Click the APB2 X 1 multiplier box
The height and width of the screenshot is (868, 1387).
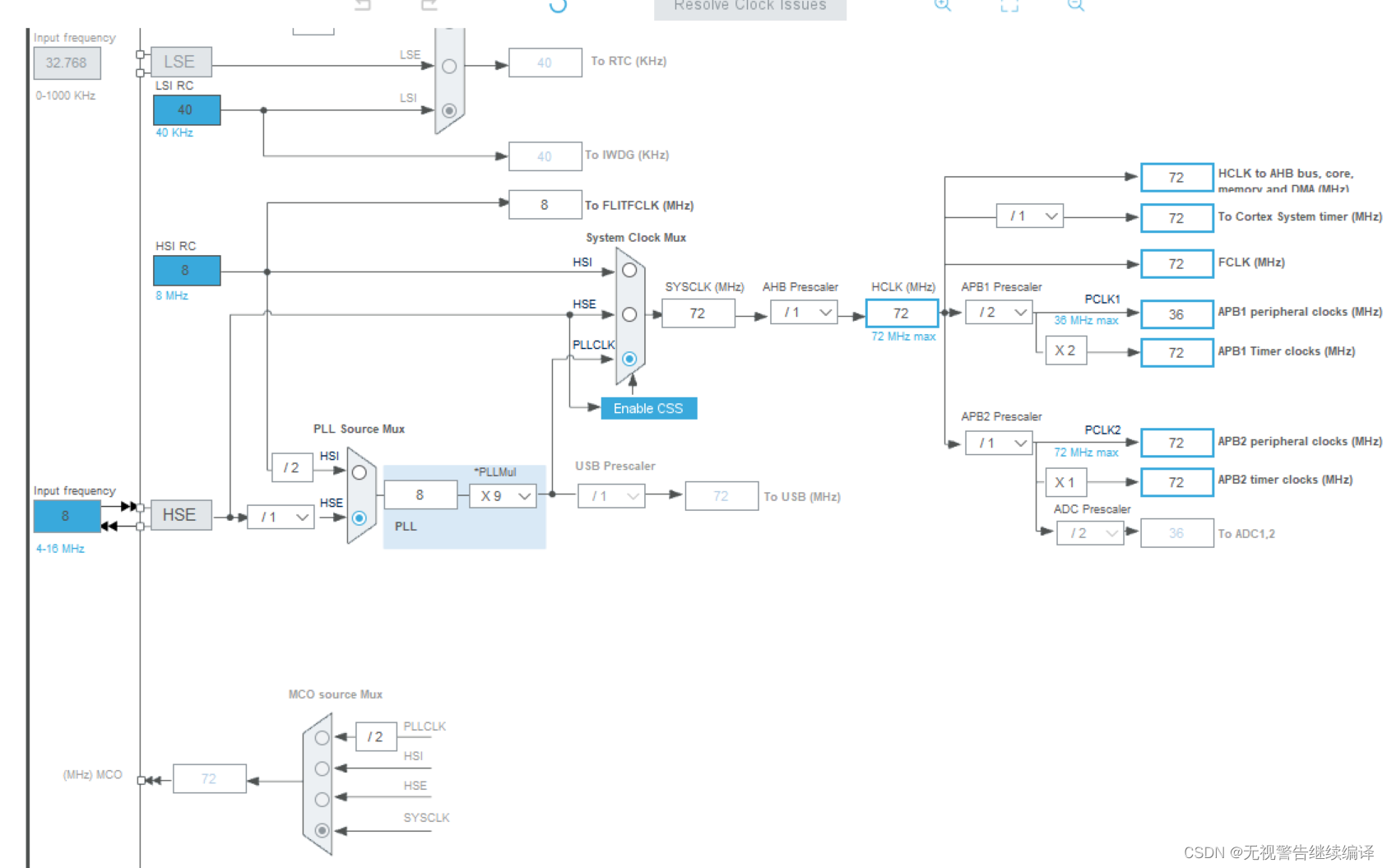click(x=1066, y=482)
